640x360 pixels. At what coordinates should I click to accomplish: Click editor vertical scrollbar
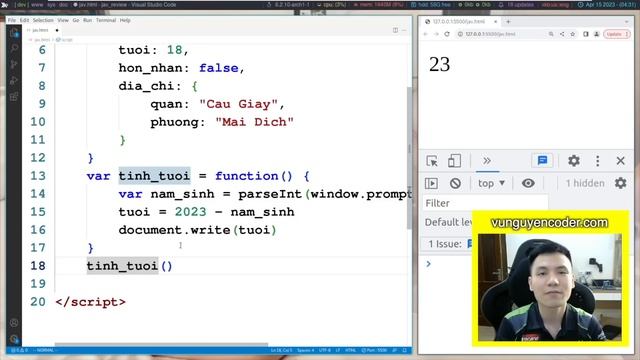[x=409, y=158]
